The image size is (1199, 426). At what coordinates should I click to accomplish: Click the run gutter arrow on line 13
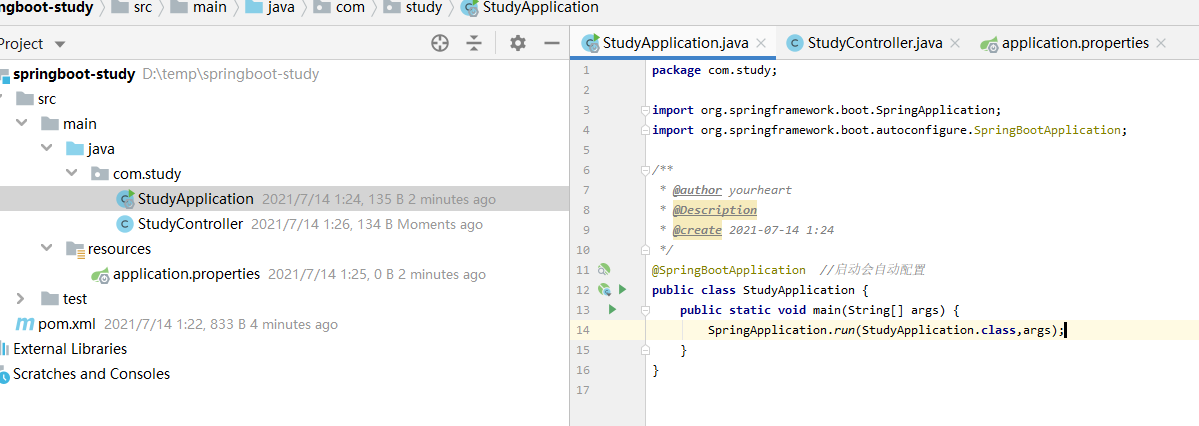pyautogui.click(x=612, y=310)
